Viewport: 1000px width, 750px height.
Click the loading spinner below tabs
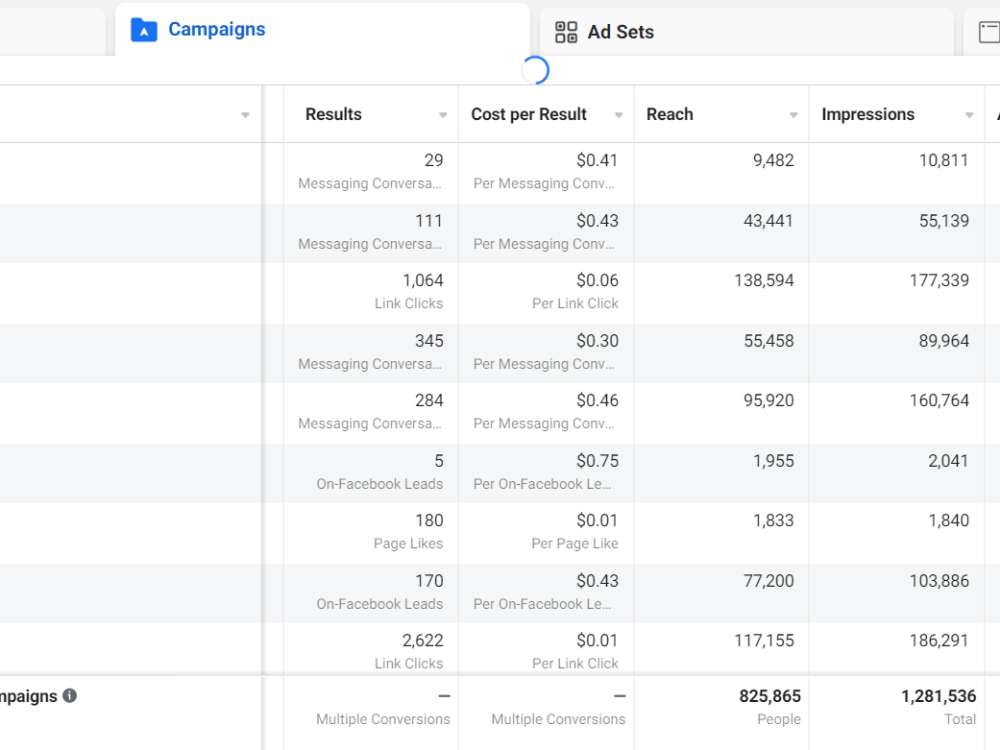pos(534,70)
